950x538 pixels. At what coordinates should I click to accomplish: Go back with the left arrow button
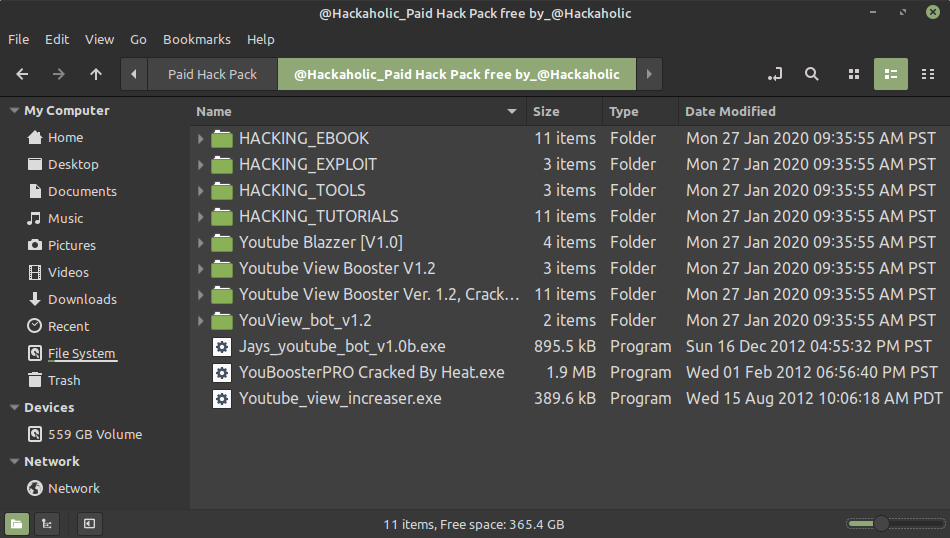click(22, 75)
